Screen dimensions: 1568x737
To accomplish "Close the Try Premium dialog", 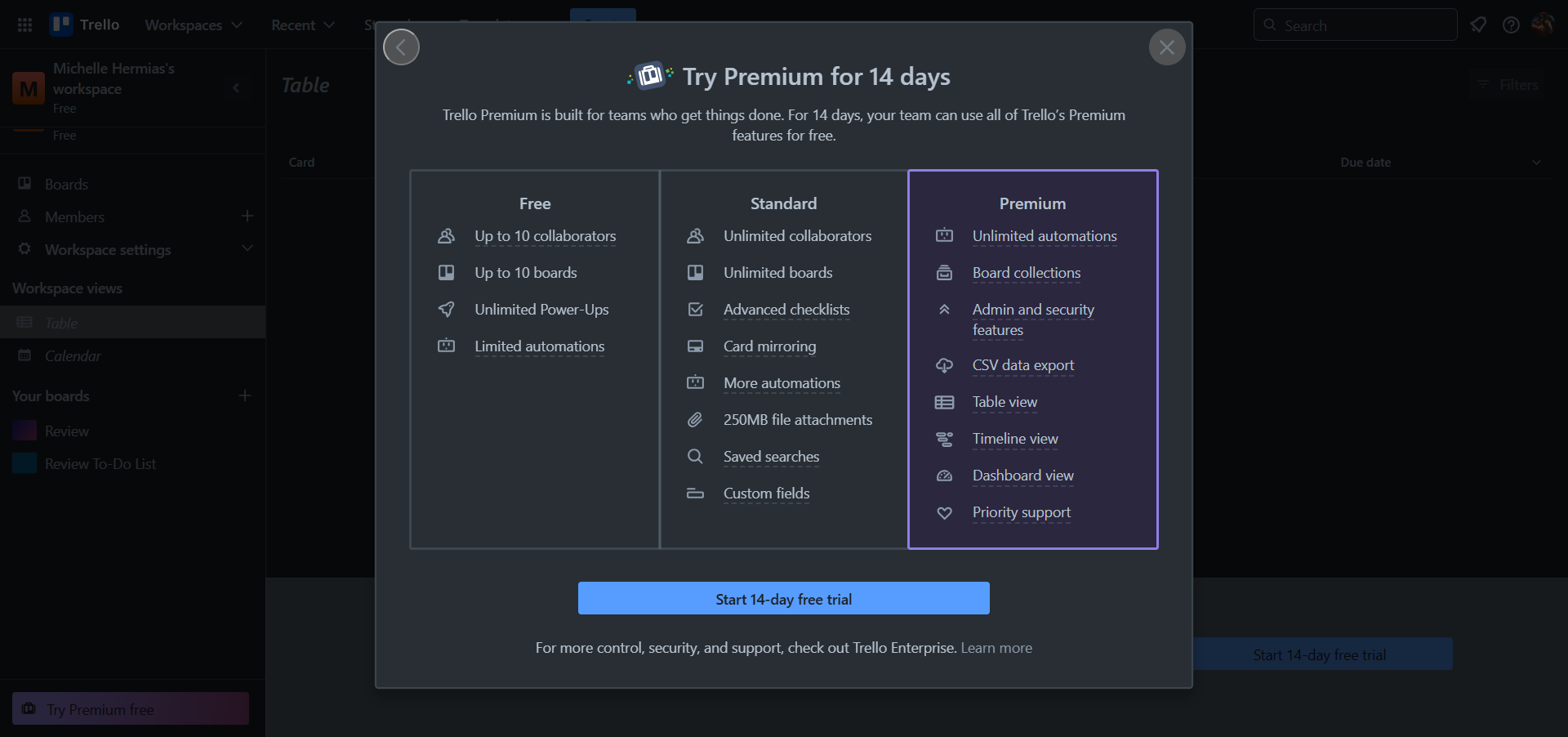I will click(x=1167, y=47).
